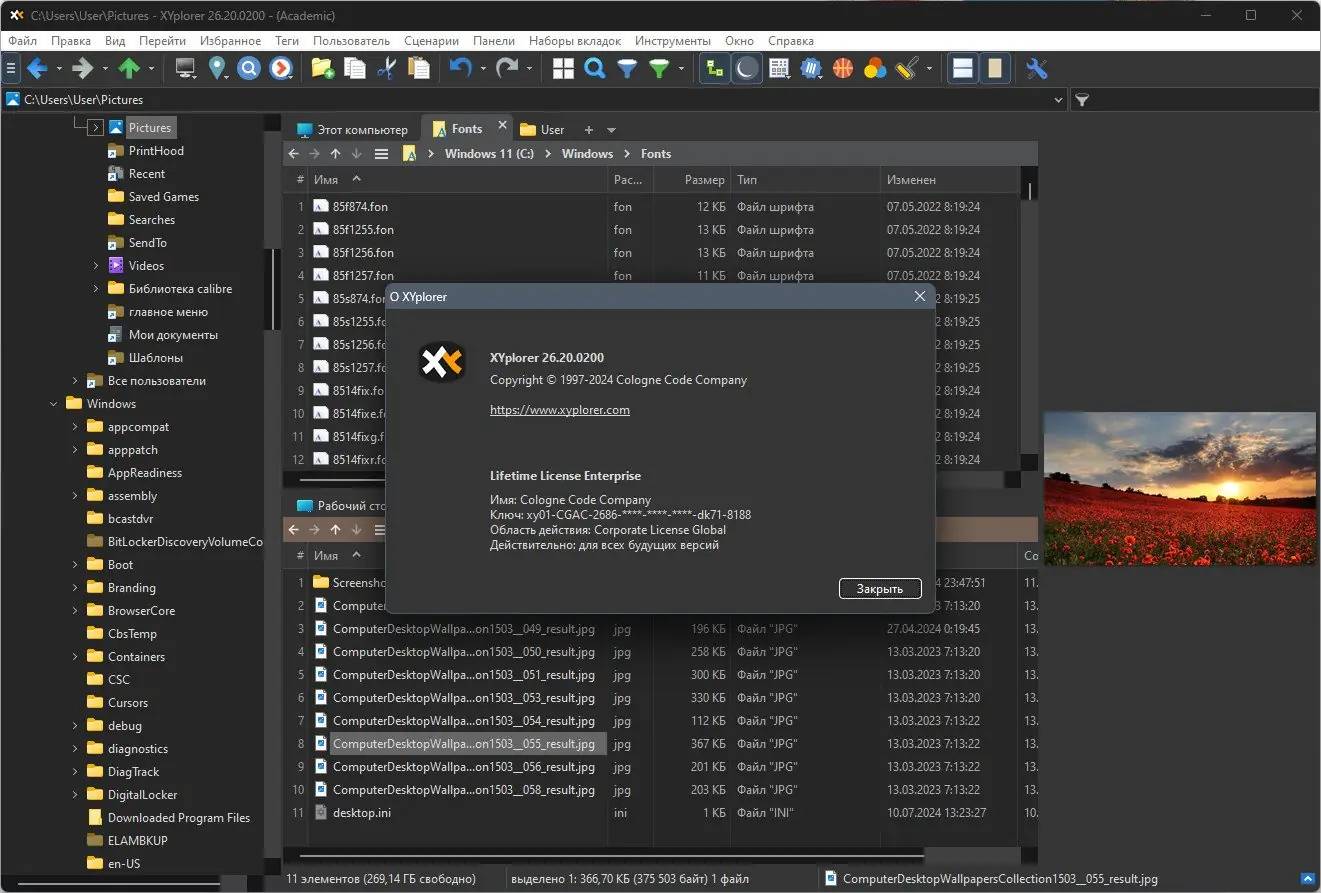Screen dimensions: 1321x893
Task: Open the Drives monitor icon in toolbar
Action: (x=185, y=68)
